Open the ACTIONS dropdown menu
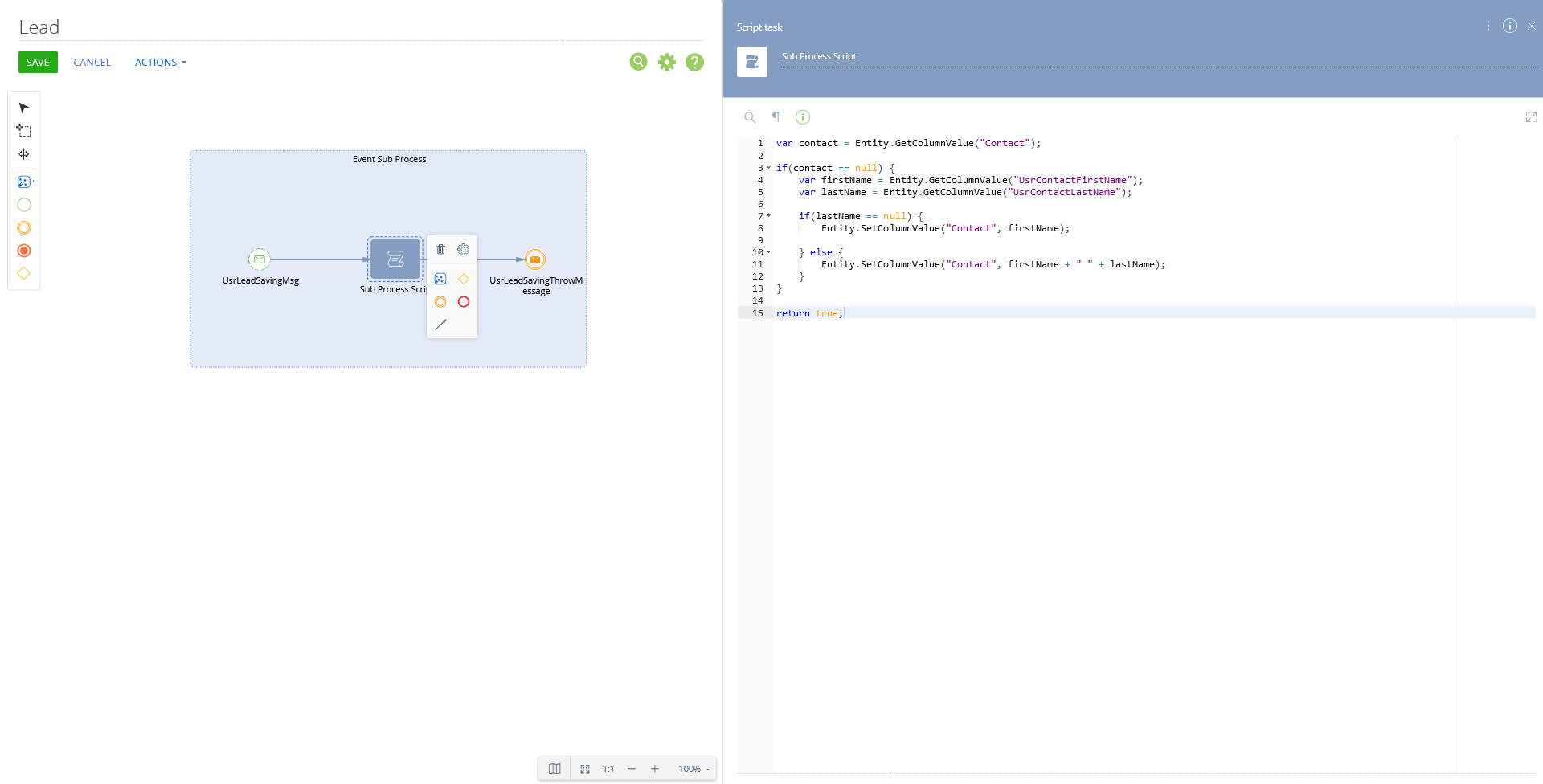 click(161, 62)
